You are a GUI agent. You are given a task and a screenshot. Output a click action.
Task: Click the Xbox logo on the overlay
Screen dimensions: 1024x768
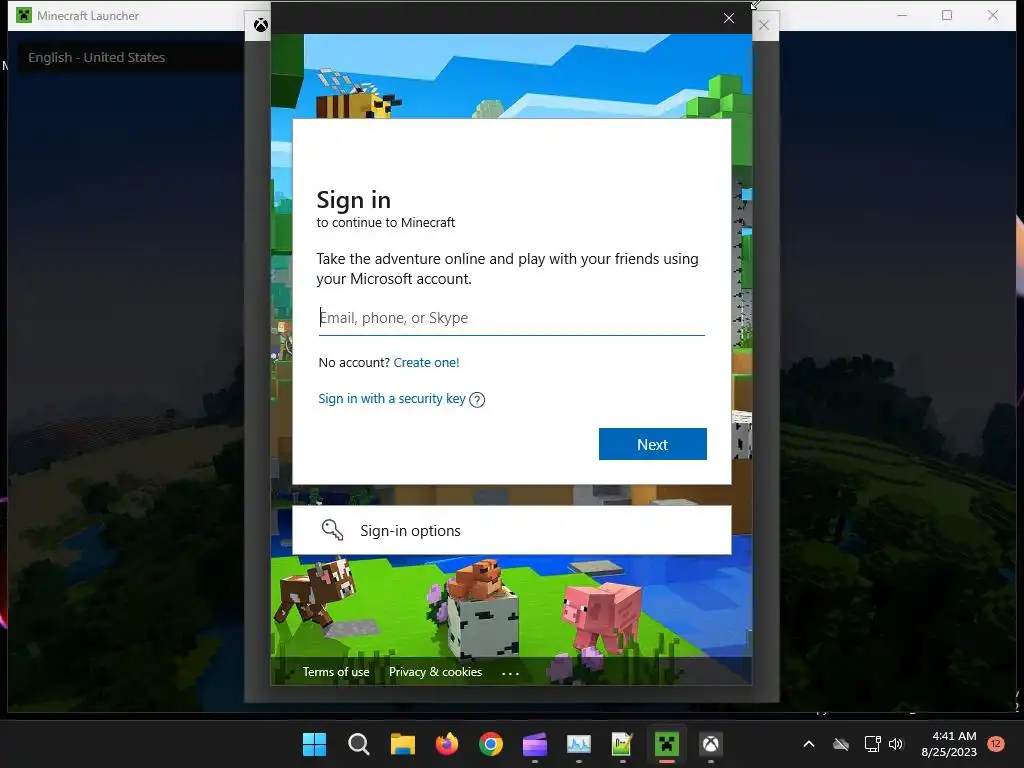[x=261, y=25]
